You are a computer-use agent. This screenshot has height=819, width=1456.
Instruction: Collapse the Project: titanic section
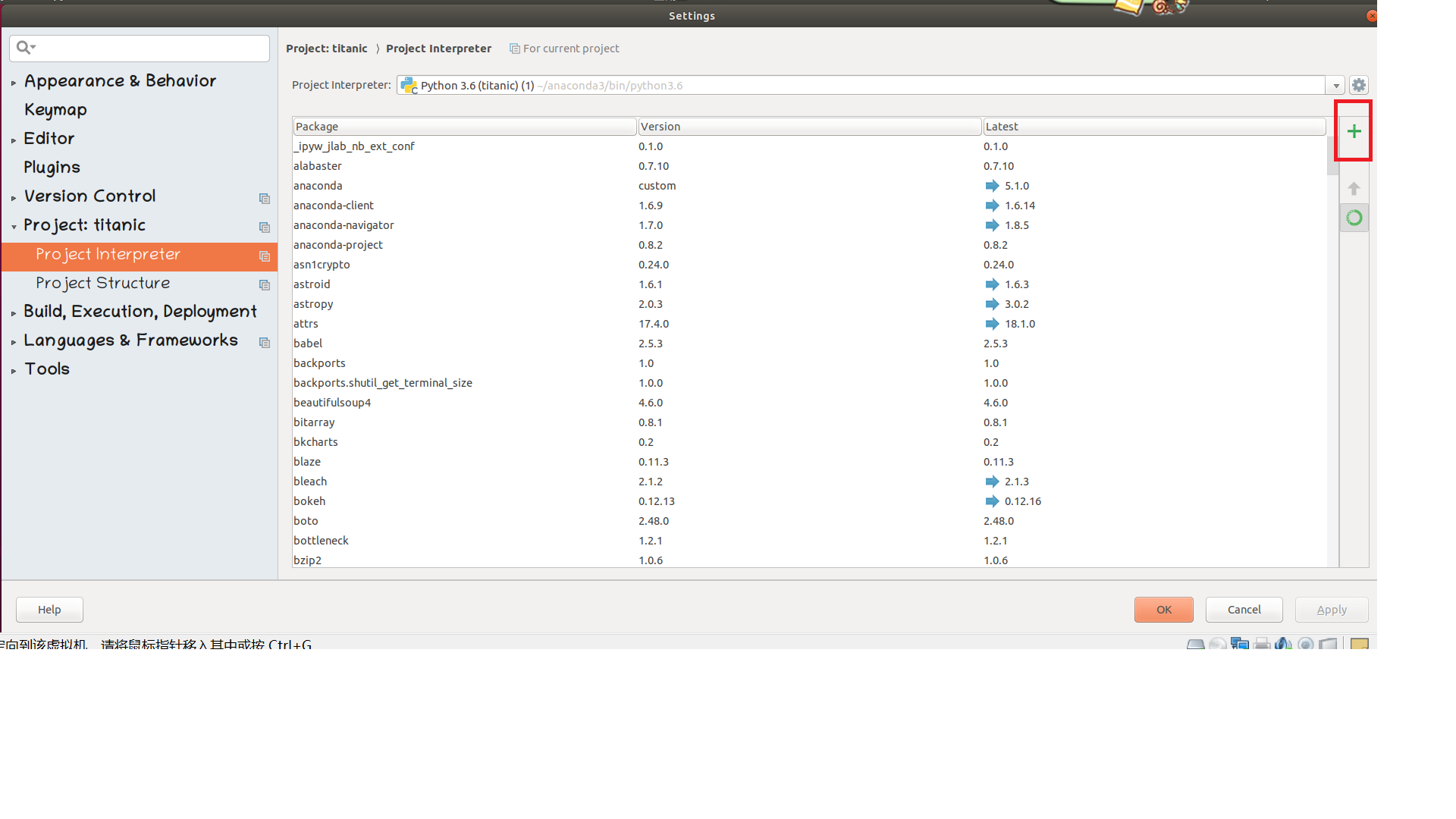pos(14,227)
